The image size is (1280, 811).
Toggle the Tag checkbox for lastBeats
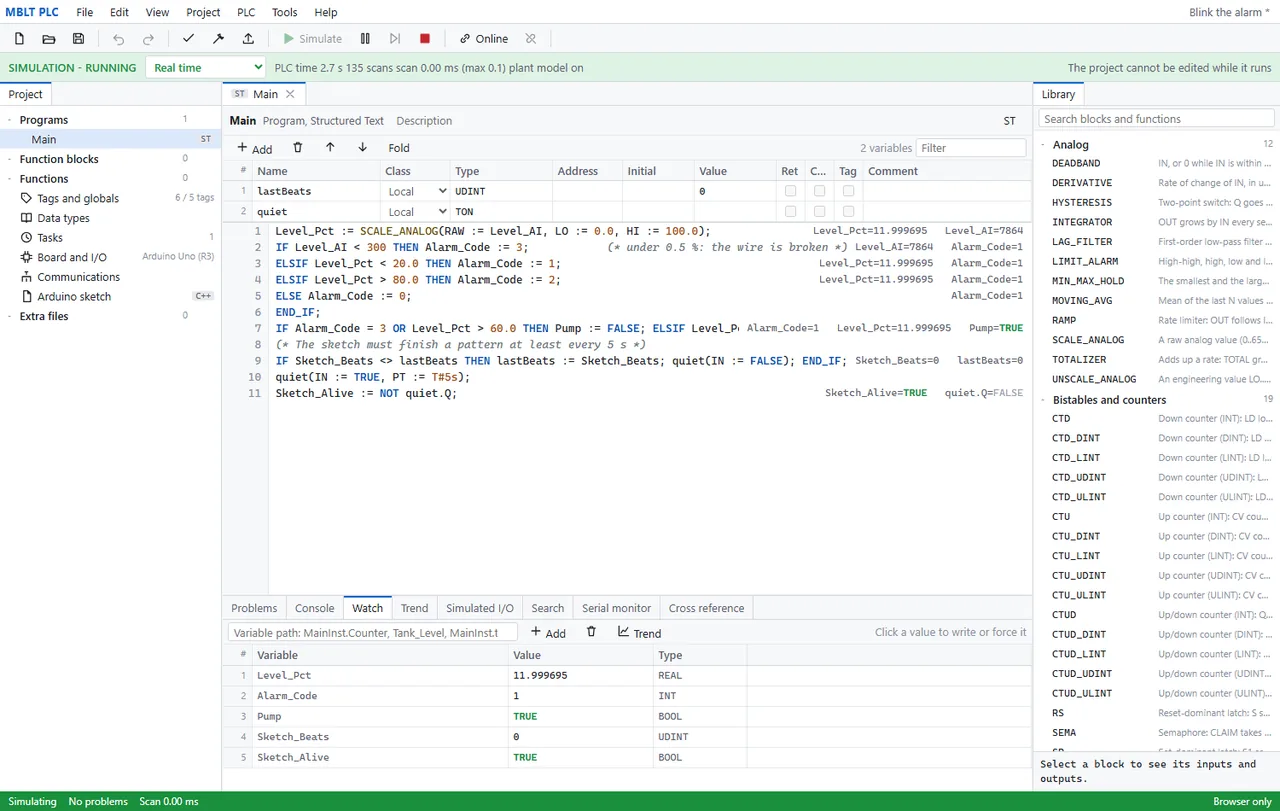coord(848,191)
